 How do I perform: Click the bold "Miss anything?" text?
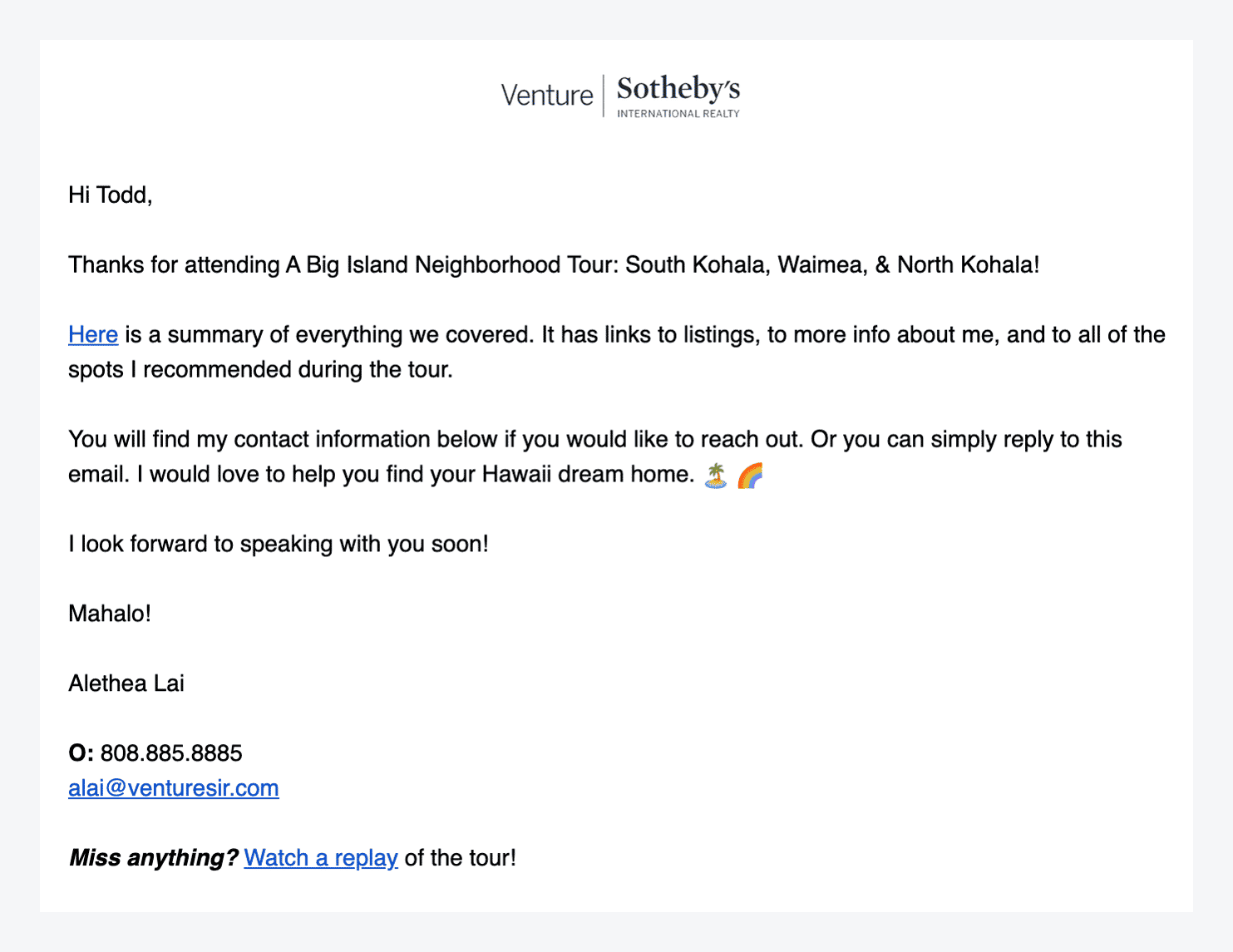(x=154, y=858)
